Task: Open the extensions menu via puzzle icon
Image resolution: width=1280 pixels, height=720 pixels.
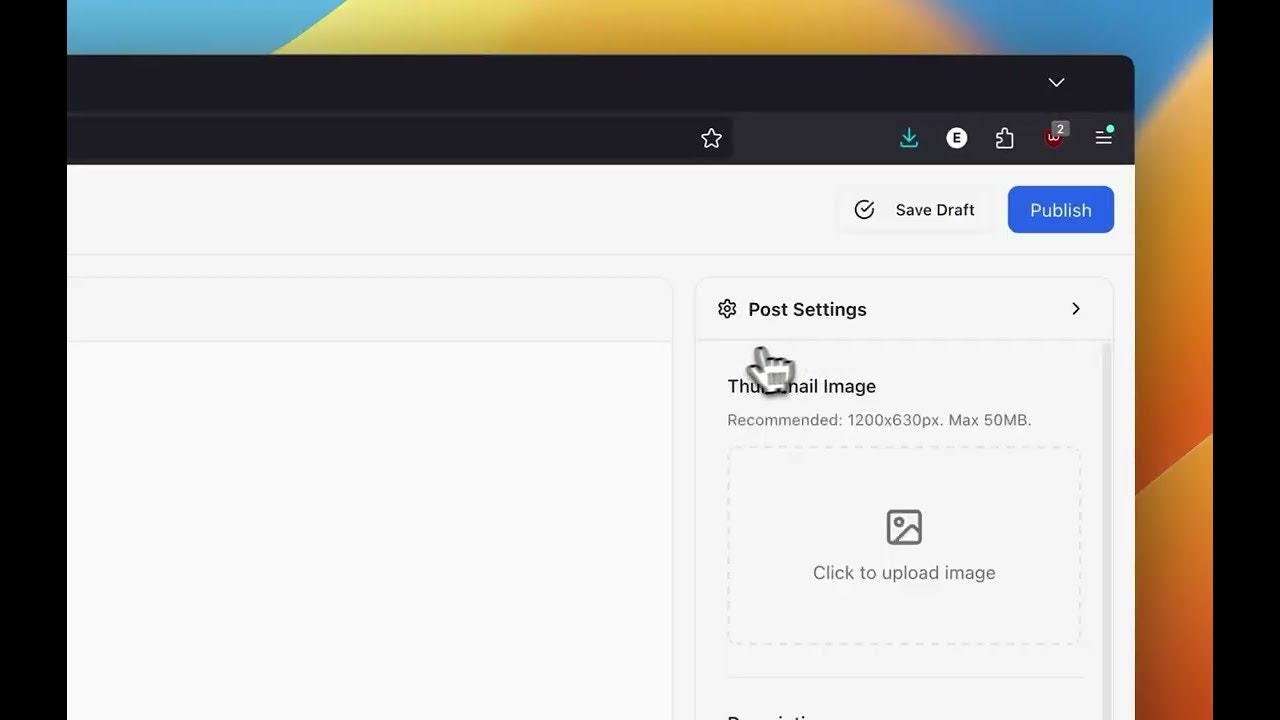Action: click(1004, 137)
